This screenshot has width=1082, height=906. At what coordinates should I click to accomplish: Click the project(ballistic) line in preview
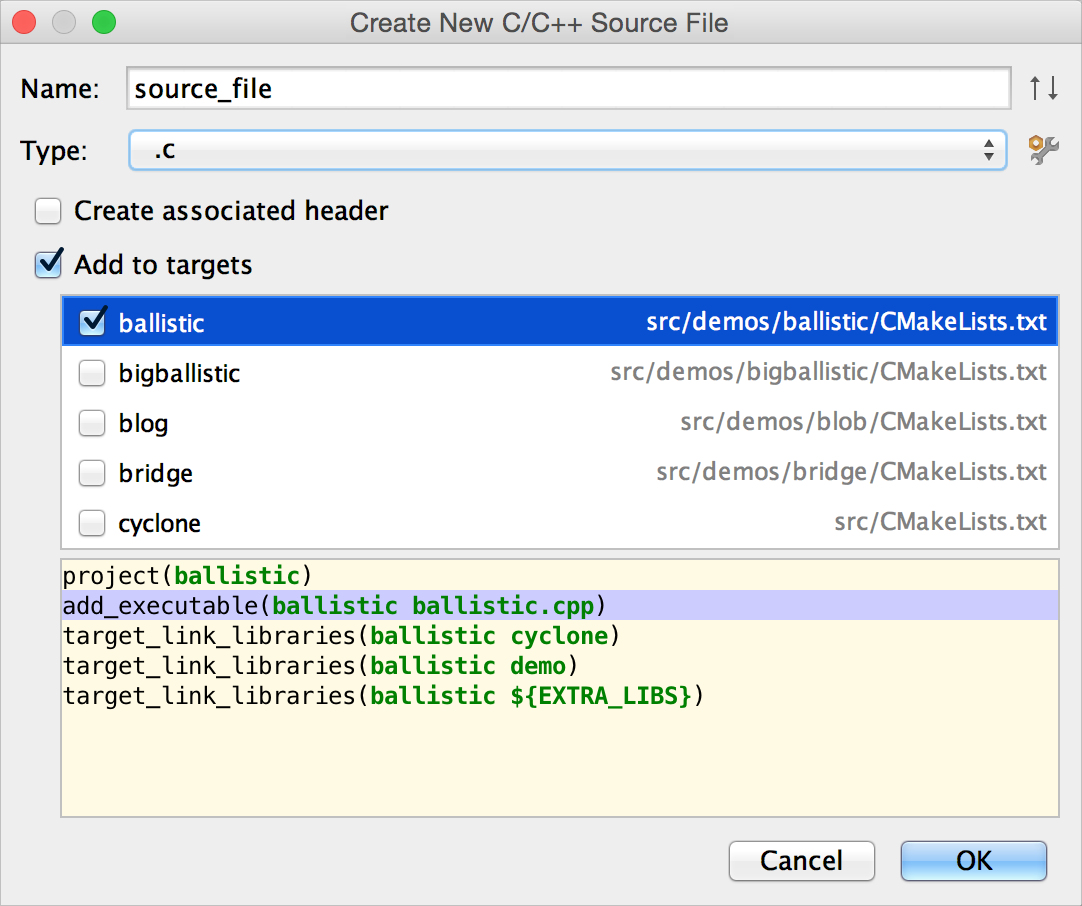click(x=187, y=575)
